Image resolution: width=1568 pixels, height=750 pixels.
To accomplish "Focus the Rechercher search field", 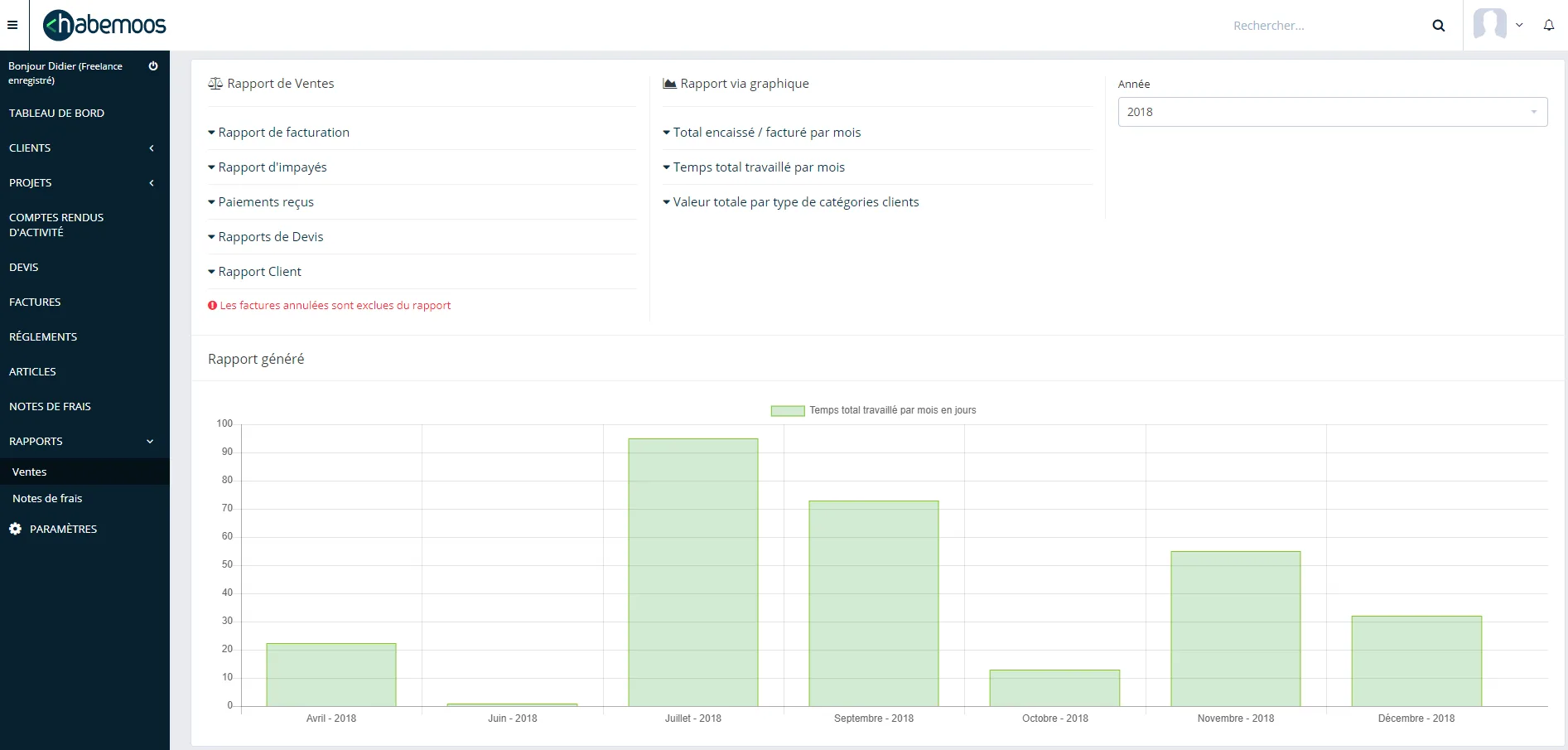I will point(1325,26).
